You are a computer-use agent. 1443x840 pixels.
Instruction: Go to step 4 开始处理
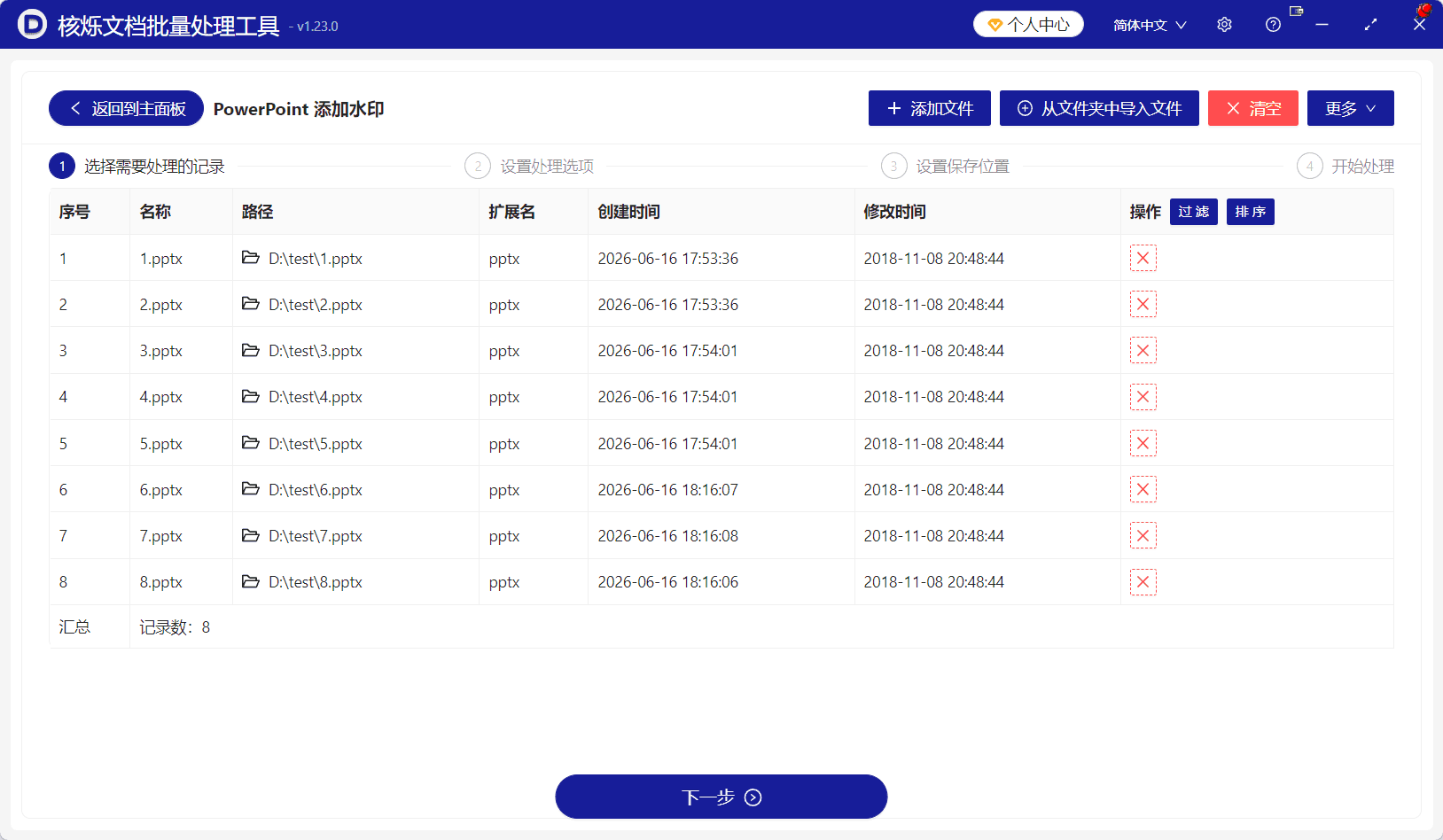[1345, 166]
